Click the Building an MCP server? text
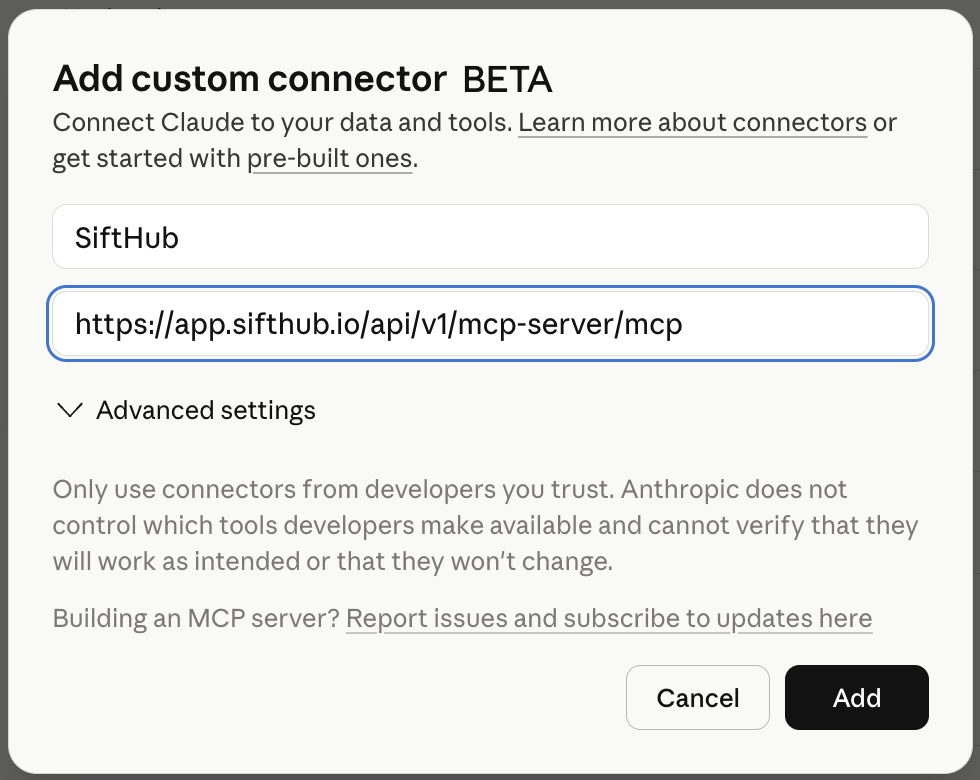The height and width of the screenshot is (780, 980). pos(196,619)
